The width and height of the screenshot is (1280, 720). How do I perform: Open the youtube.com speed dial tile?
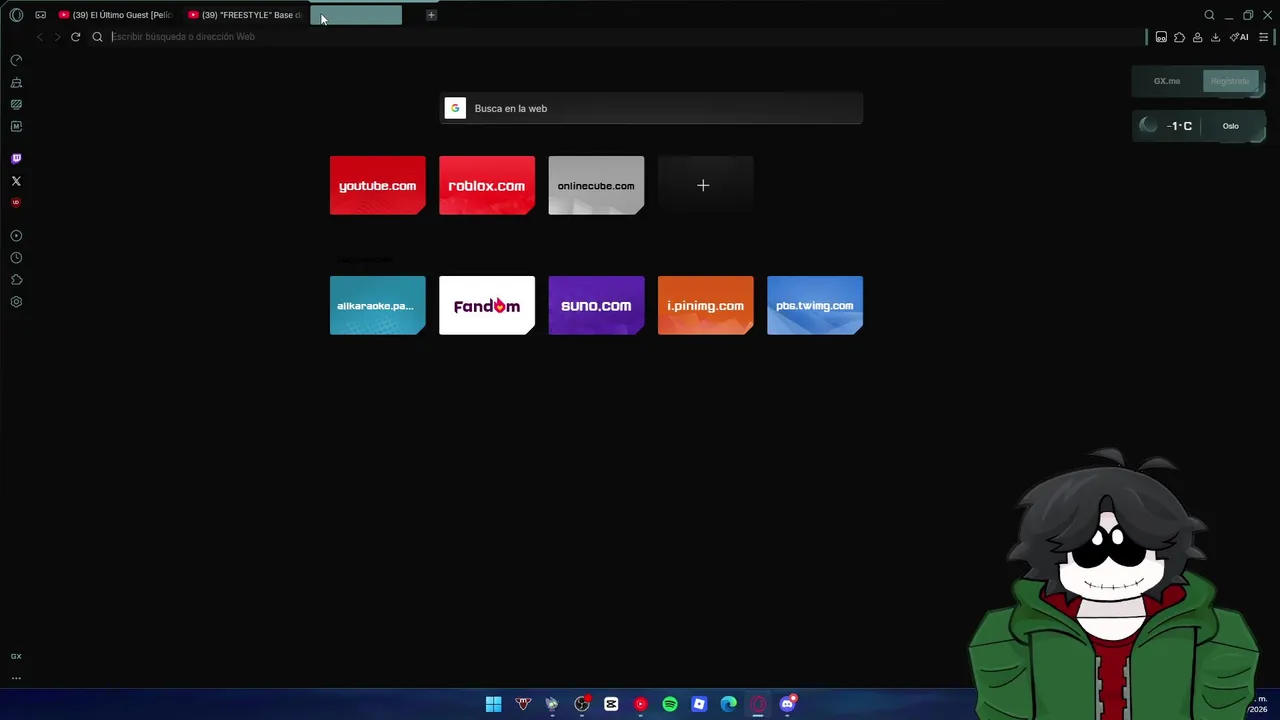tap(377, 185)
